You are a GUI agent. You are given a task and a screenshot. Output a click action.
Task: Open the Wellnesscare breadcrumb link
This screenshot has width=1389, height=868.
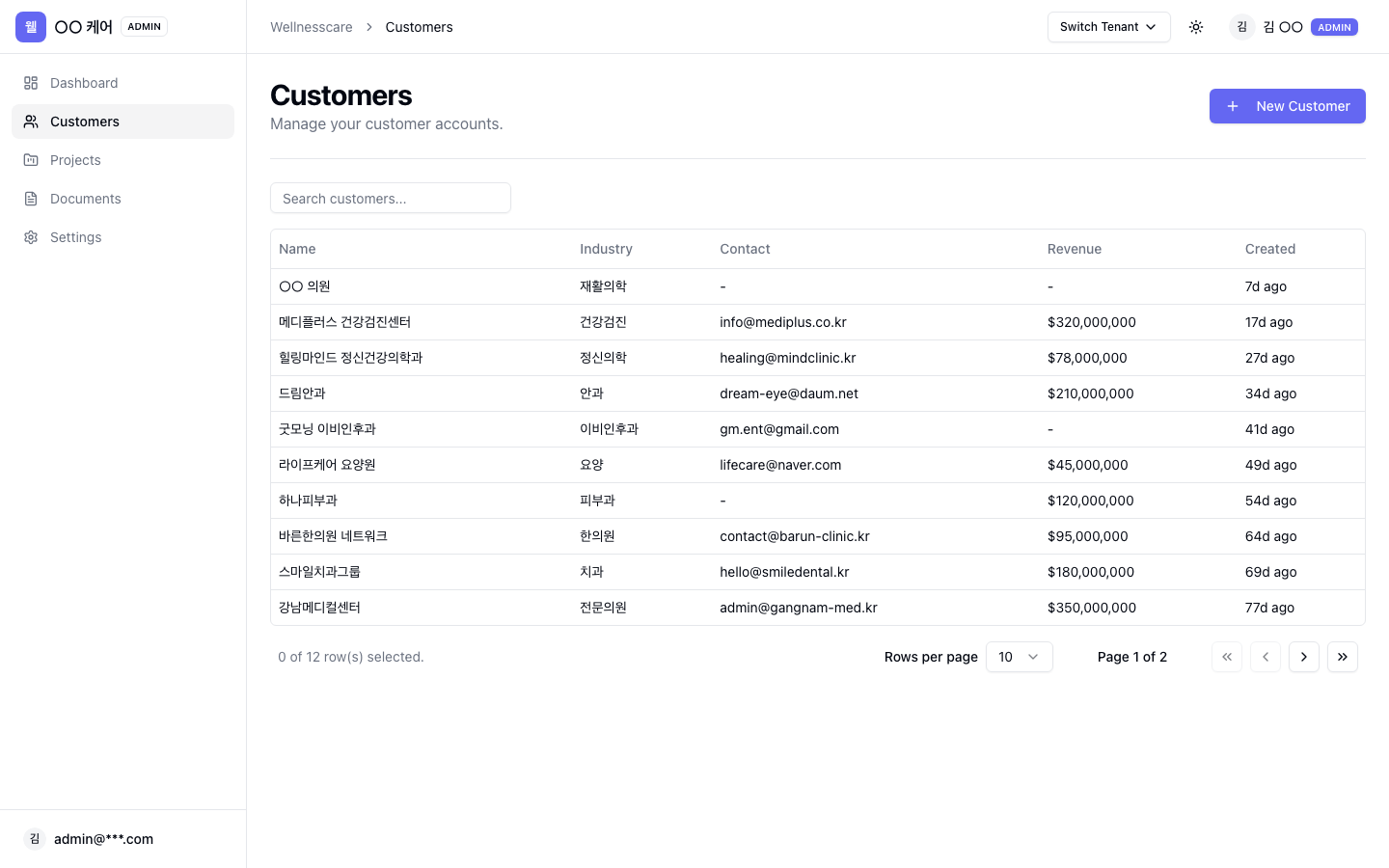coord(312,27)
